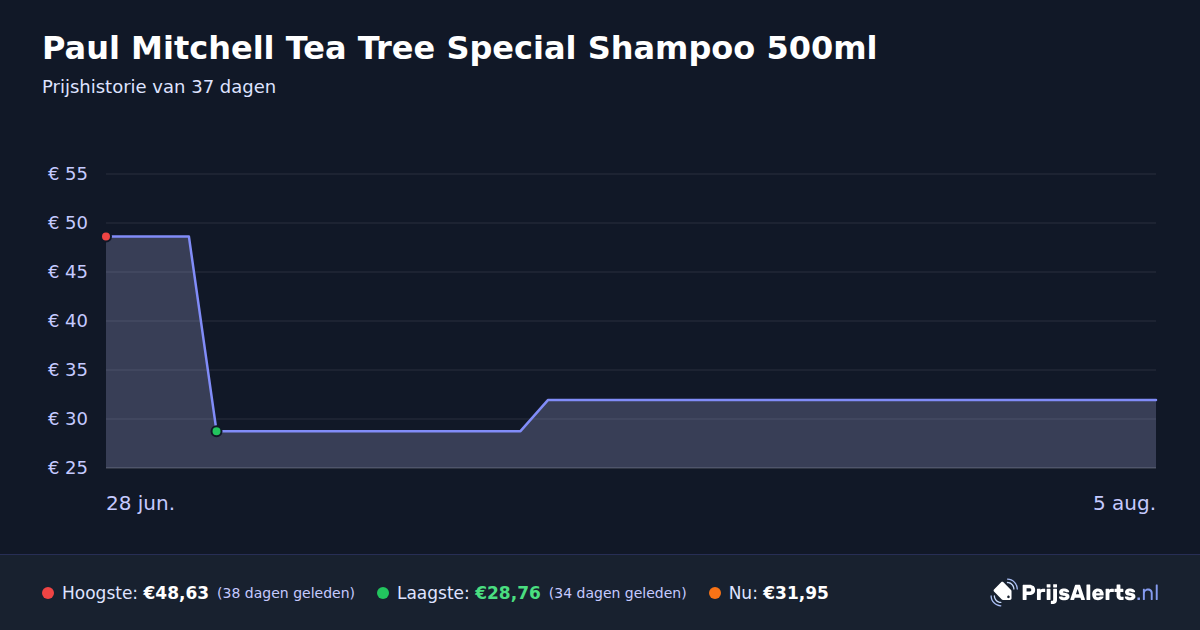Click the red Hoogste legend dot

click(x=48, y=593)
